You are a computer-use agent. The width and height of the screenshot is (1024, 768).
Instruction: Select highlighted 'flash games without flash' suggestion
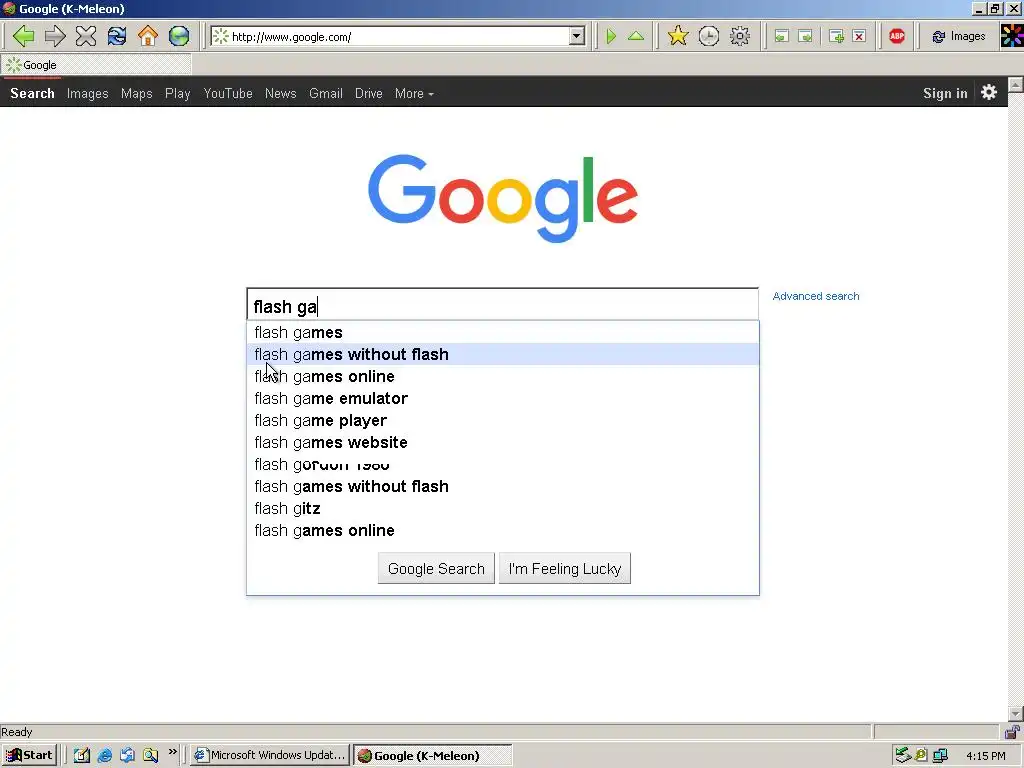(503, 355)
